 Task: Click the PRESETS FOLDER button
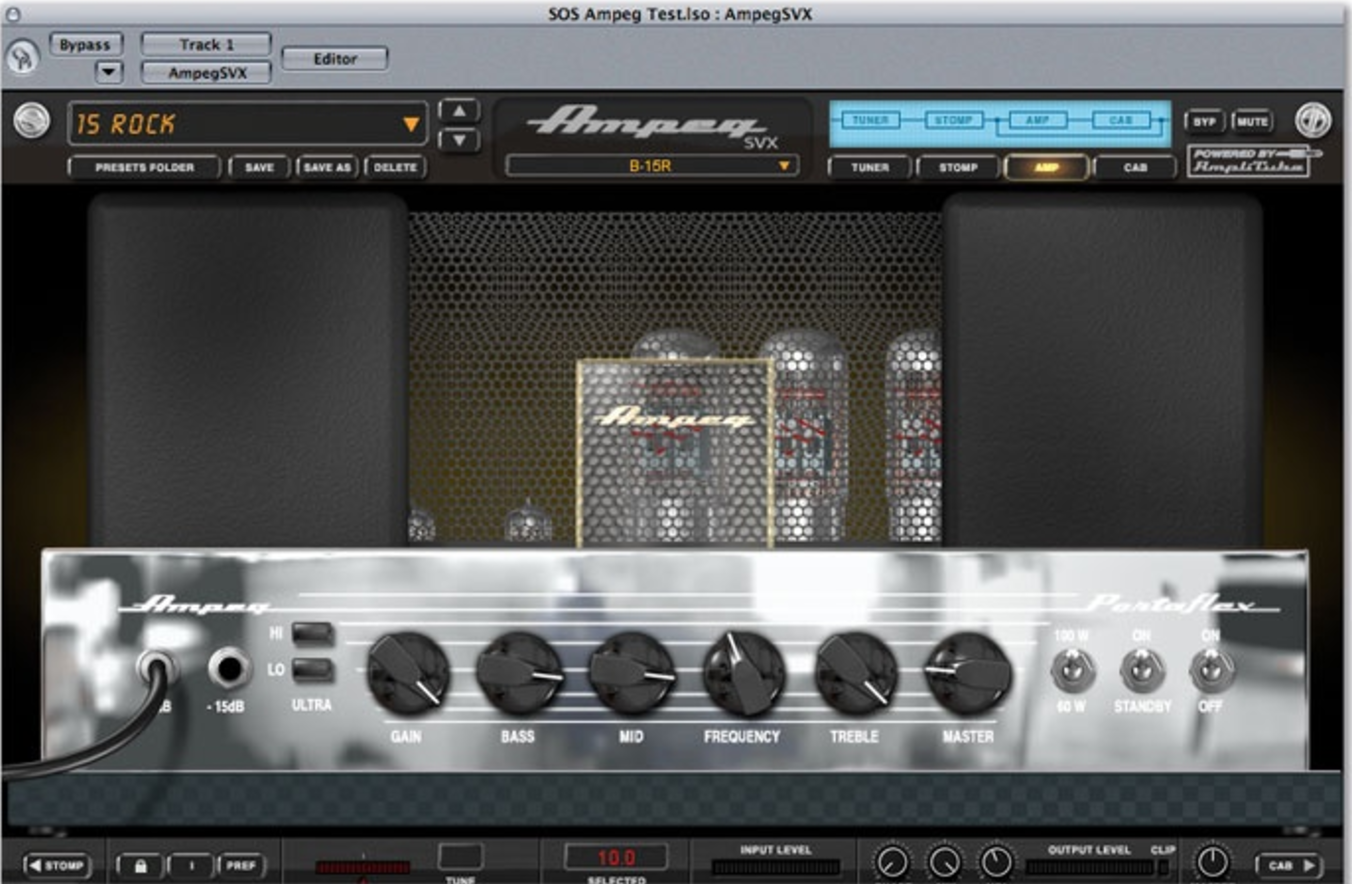point(144,167)
